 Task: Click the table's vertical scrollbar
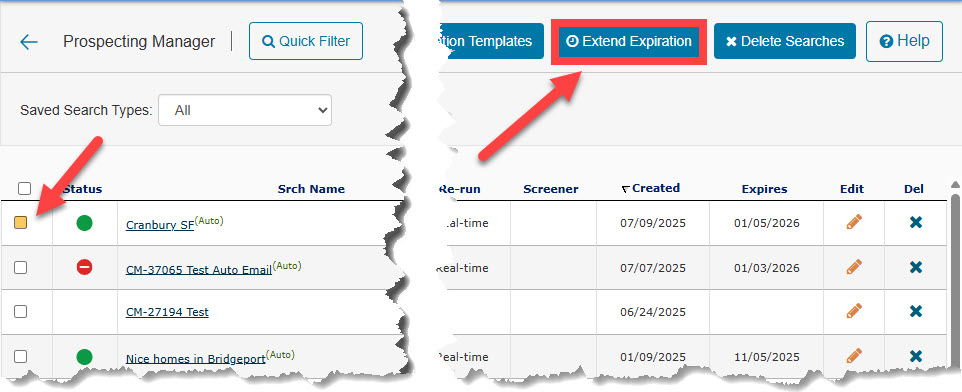(x=955, y=276)
